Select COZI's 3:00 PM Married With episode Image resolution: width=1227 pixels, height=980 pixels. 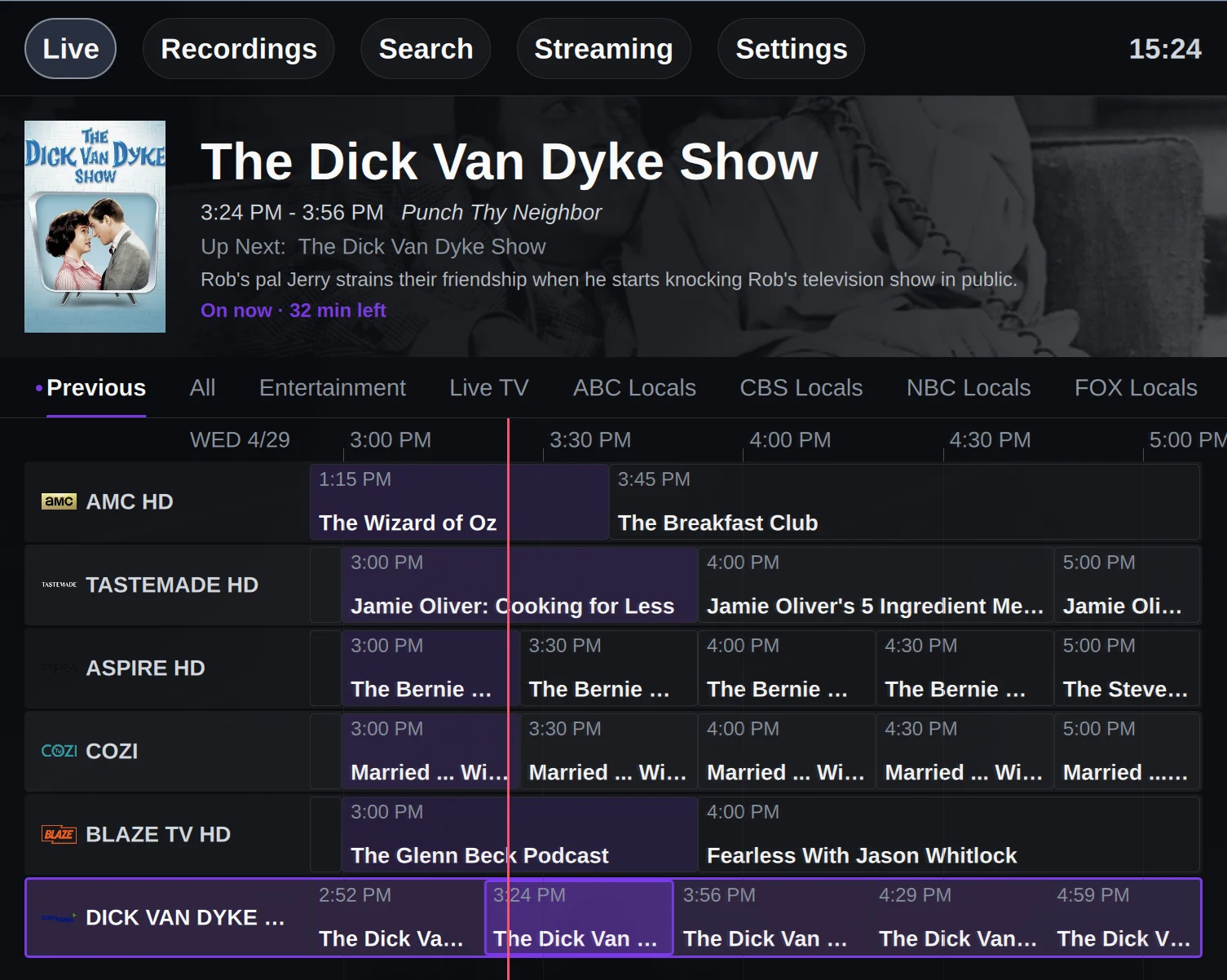tap(430, 751)
